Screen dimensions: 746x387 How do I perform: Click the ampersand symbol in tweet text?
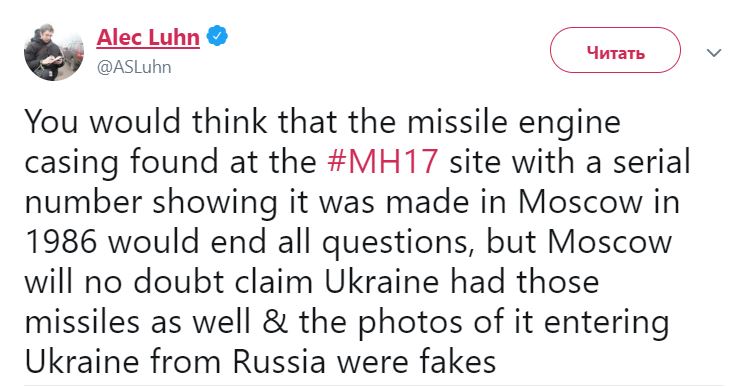pyautogui.click(x=275, y=322)
